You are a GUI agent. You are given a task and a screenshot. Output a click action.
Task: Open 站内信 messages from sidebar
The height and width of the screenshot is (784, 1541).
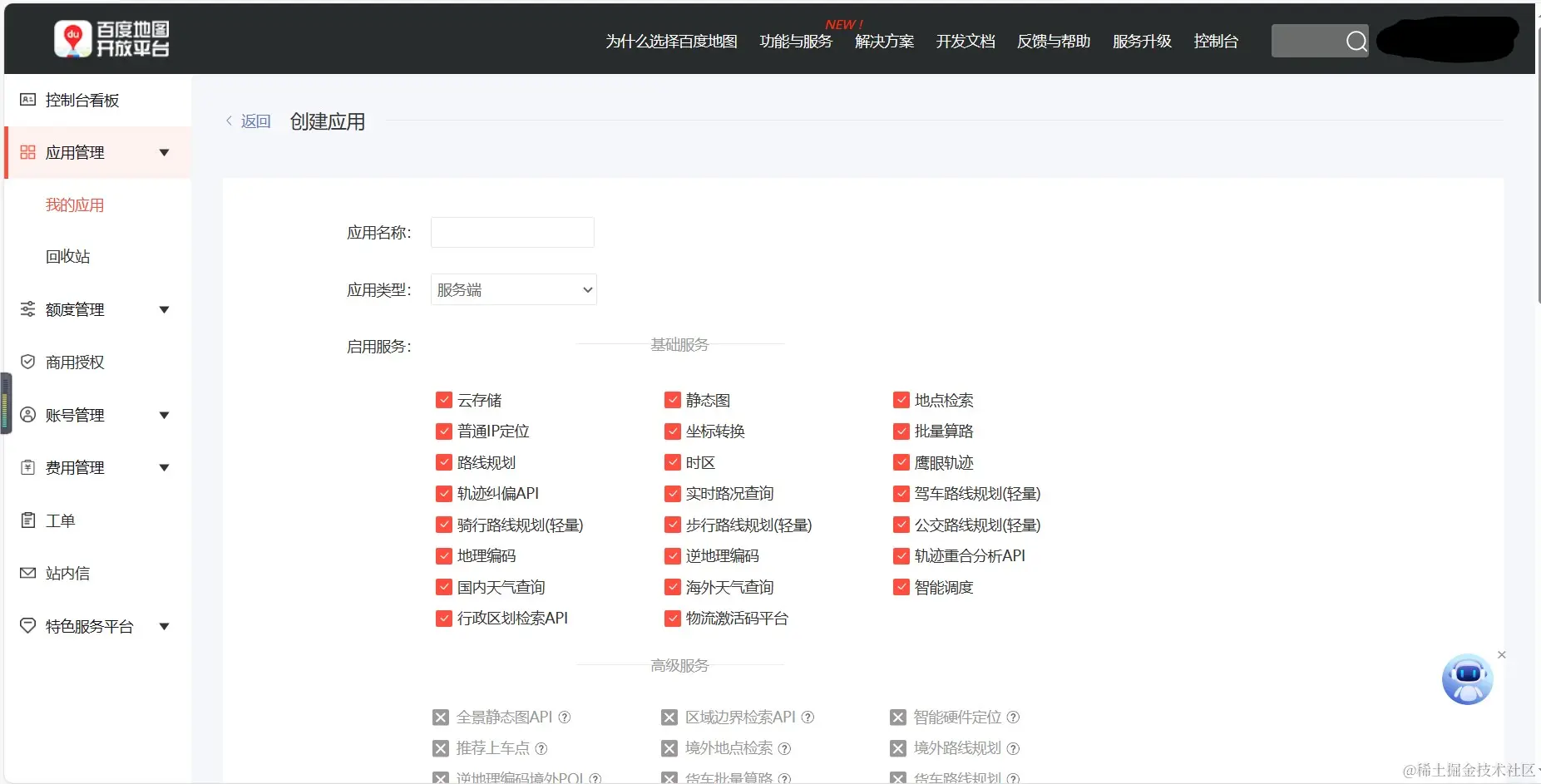click(x=27, y=572)
